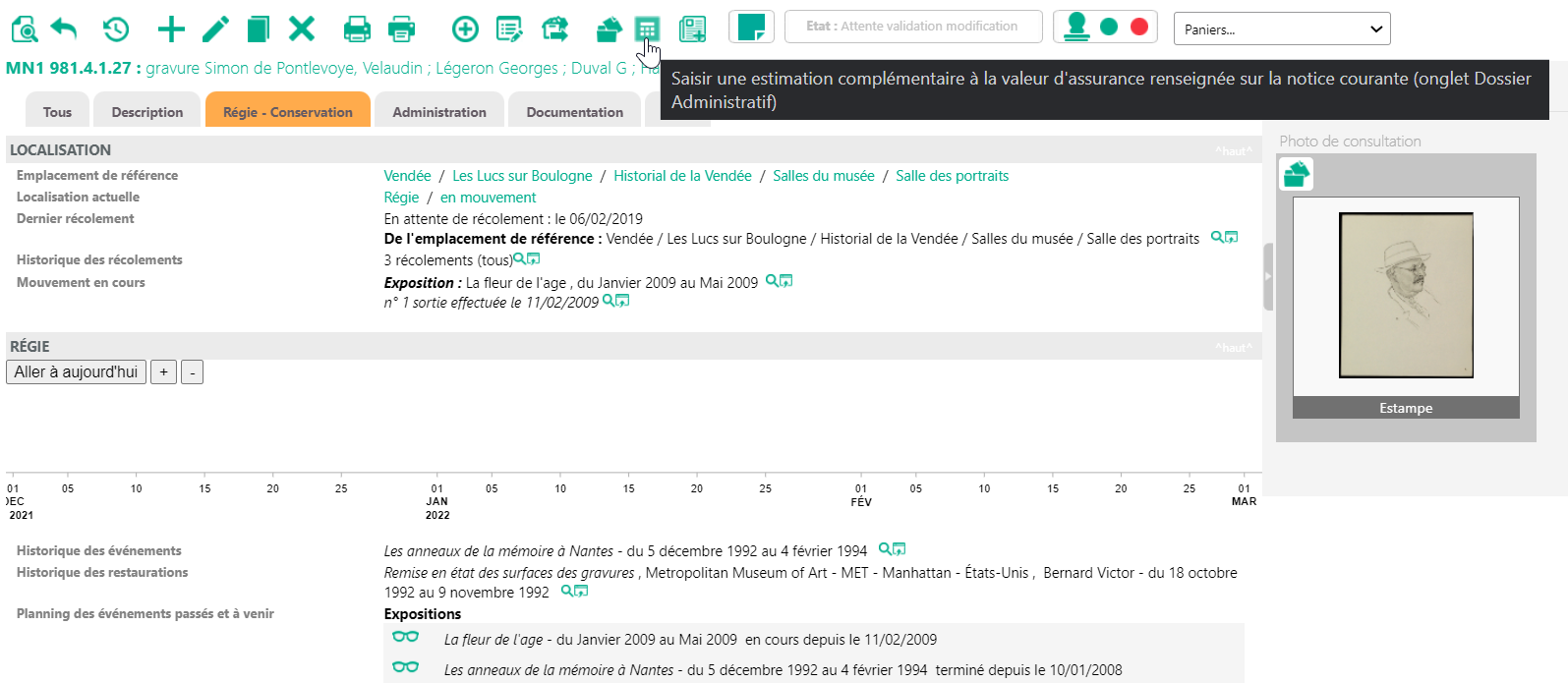Screen dimensions: 1568x683
Task: Open the Estampe portrait thumbnail
Action: (x=1406, y=295)
